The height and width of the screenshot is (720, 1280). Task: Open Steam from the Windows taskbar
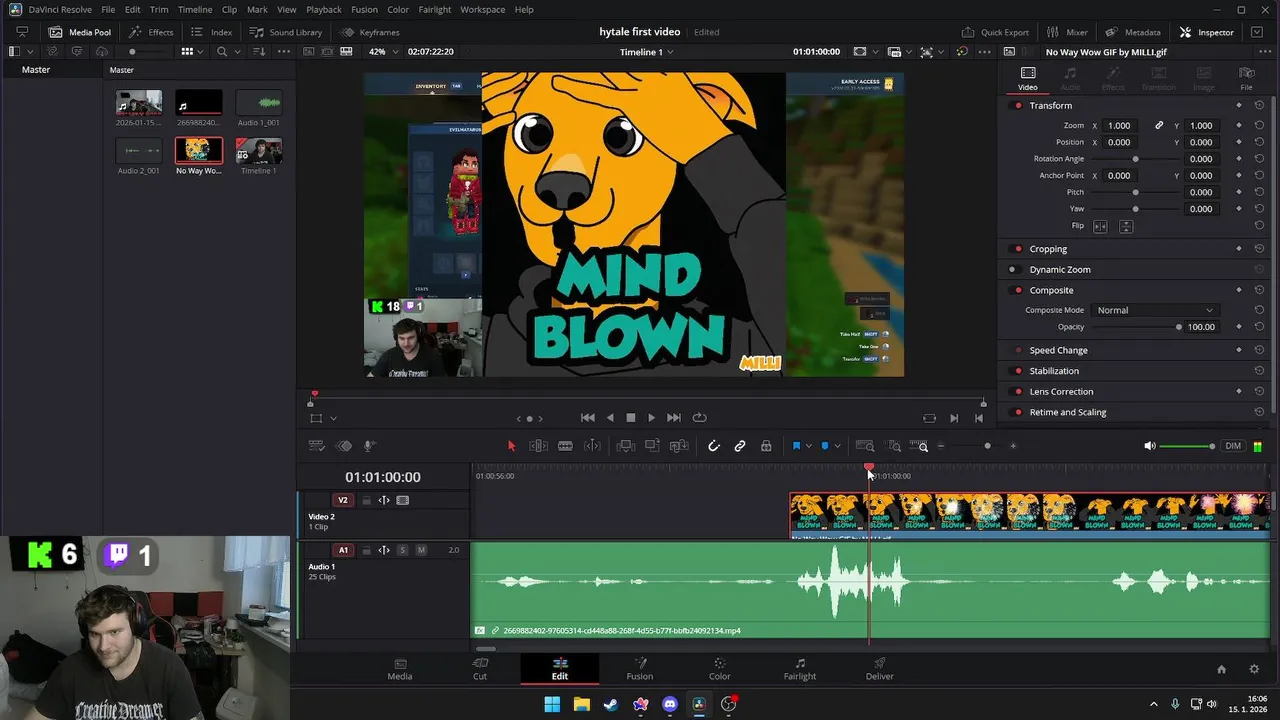(x=610, y=704)
